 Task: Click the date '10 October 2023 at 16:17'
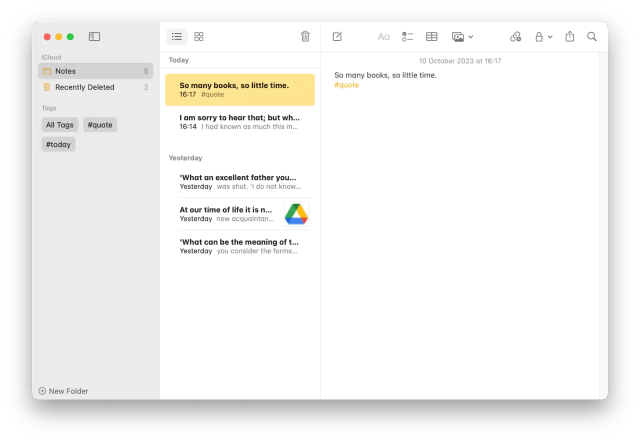[460, 61]
